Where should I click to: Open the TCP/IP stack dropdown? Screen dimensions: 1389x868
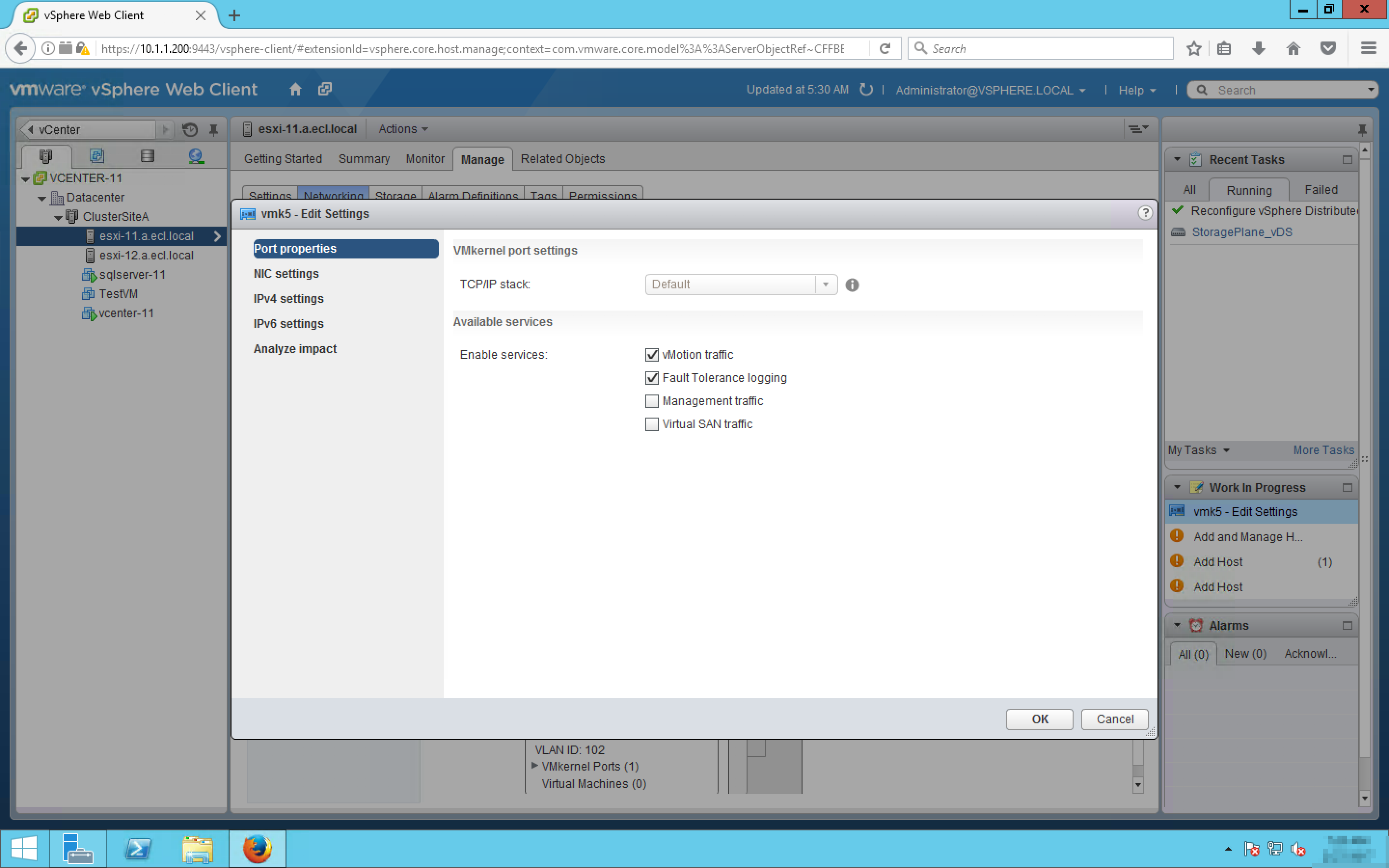pyautogui.click(x=825, y=284)
